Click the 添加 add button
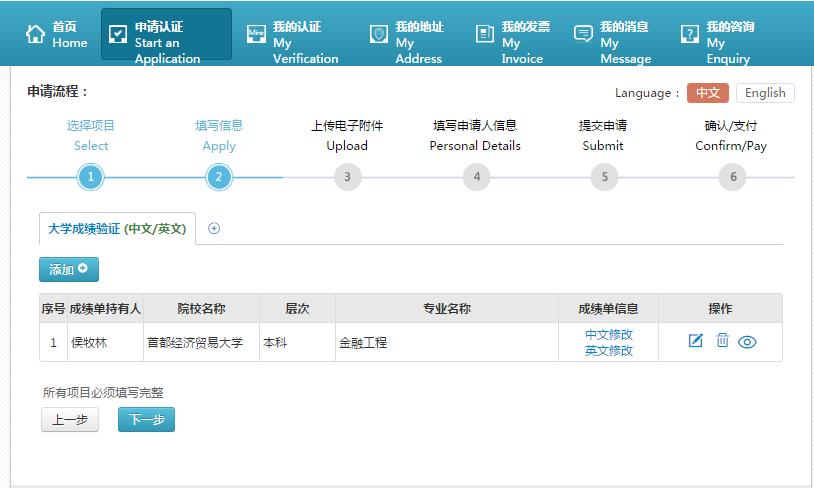Screen dimensions: 814x488 69,269
